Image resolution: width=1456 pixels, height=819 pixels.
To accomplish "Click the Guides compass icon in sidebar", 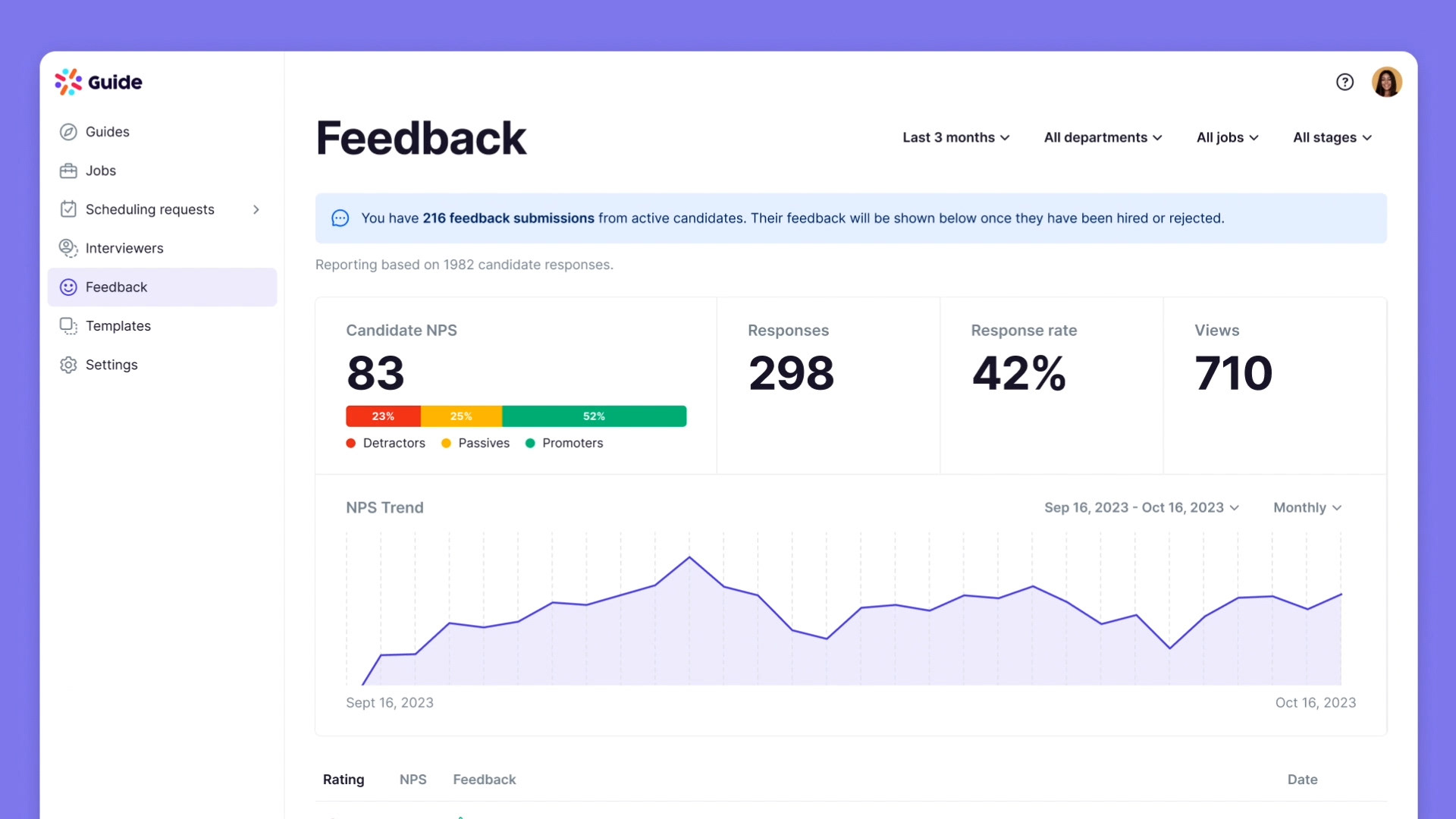I will 68,132.
